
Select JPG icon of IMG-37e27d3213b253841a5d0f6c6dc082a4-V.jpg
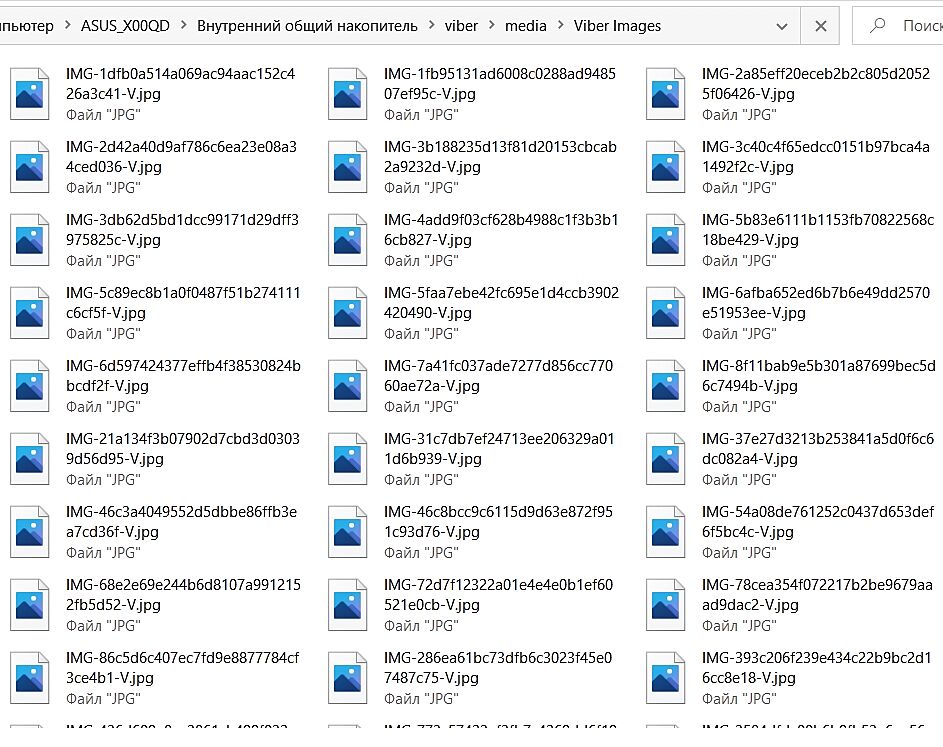point(665,459)
